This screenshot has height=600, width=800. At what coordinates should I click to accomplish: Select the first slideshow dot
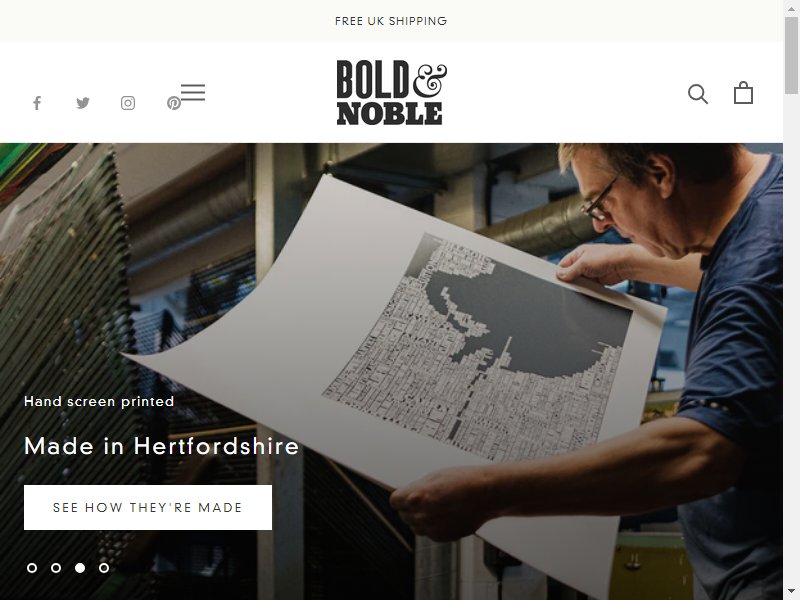[x=32, y=568]
